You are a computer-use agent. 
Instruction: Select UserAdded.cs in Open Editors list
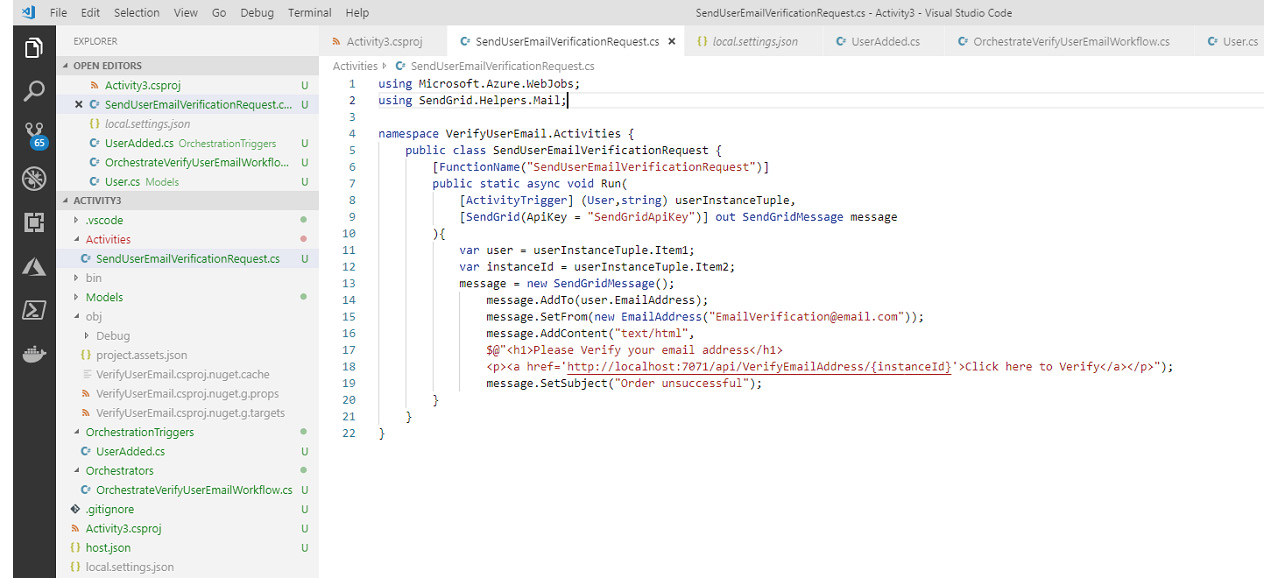coord(190,143)
